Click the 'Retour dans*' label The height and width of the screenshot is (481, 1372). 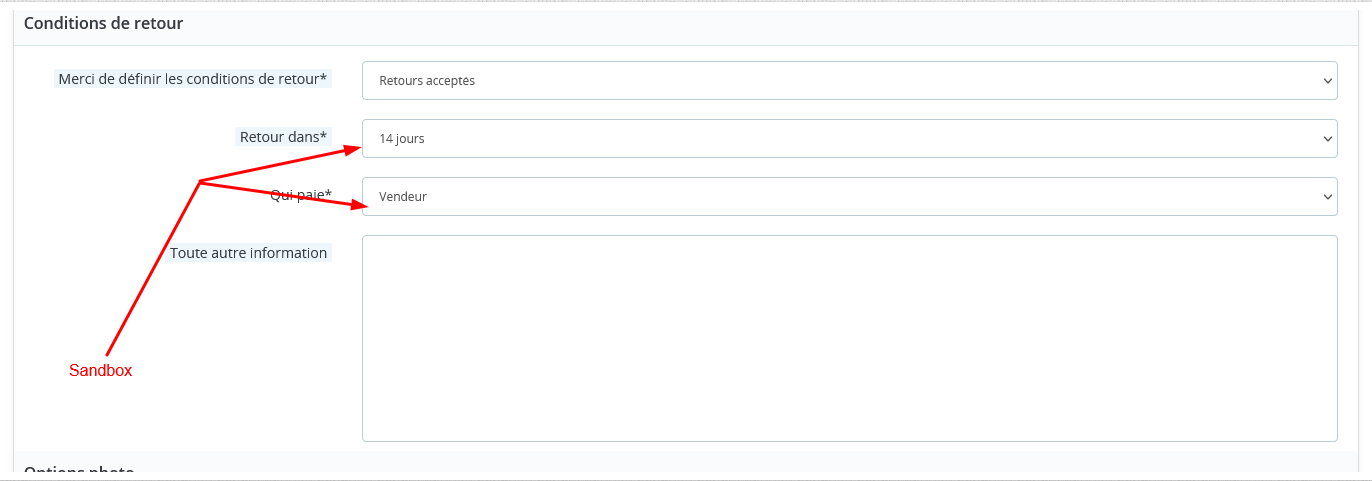click(x=283, y=137)
